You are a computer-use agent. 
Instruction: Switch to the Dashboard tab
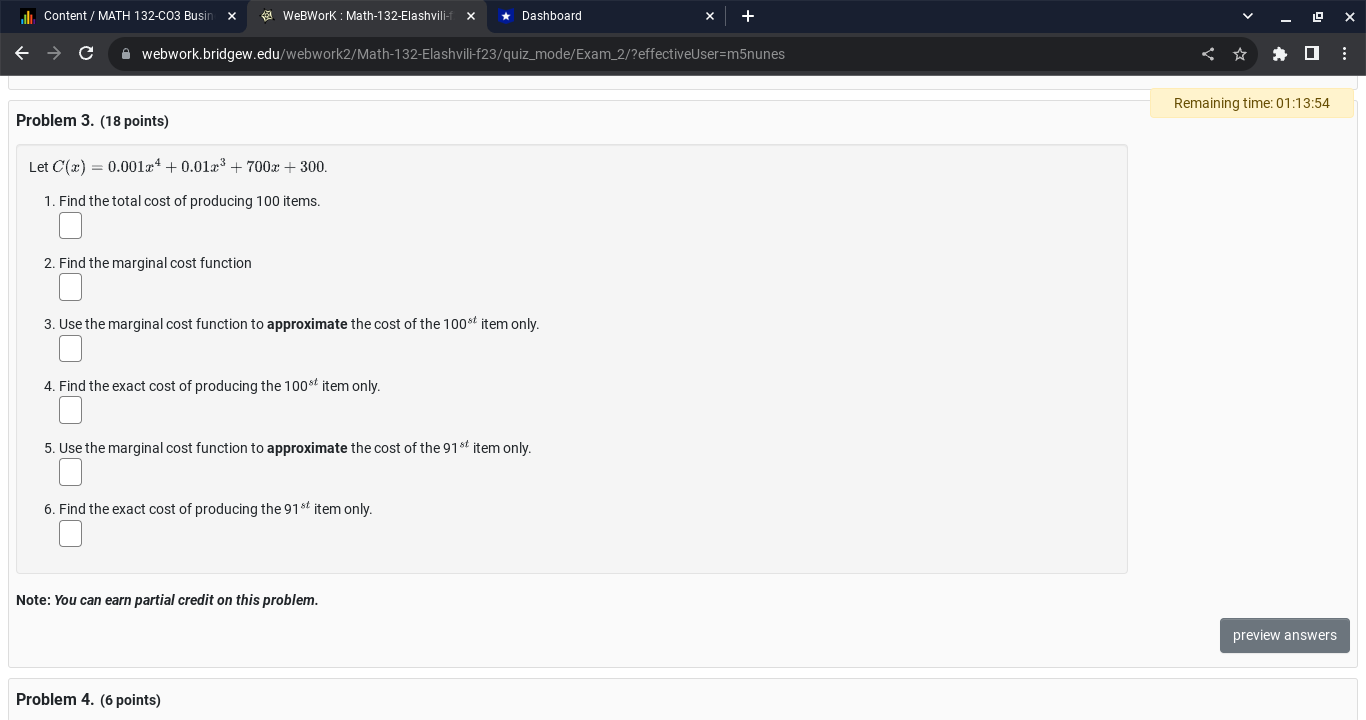(x=590, y=16)
